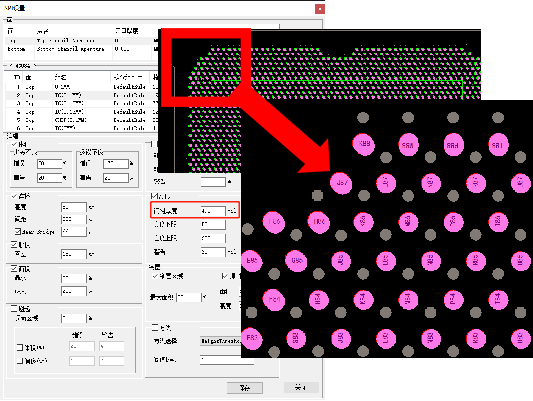Screen dimensions: 533x401
Task: Tick the first unchecked checkbox in the bottom-left sub-table
Action: [20, 348]
